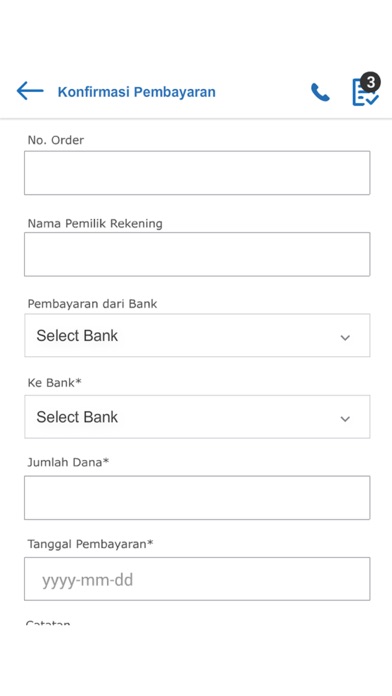Tap the phone call icon

click(320, 92)
